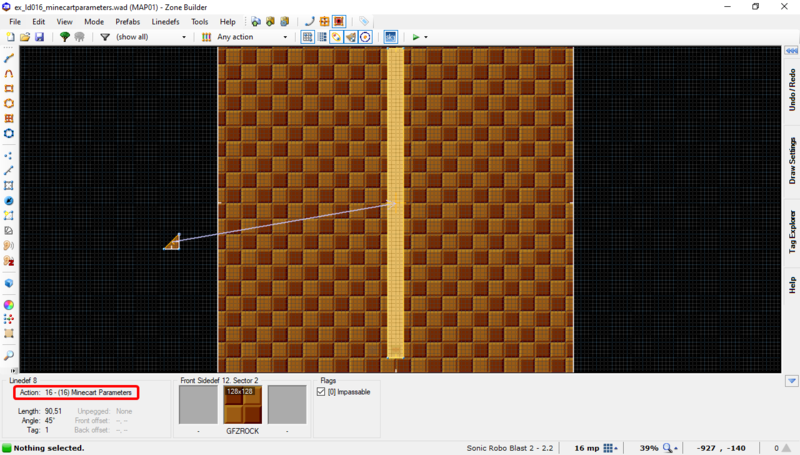Viewport: 800px width, 455px height.
Task: Toggle the first grid view button in toolbar
Action: point(307,37)
